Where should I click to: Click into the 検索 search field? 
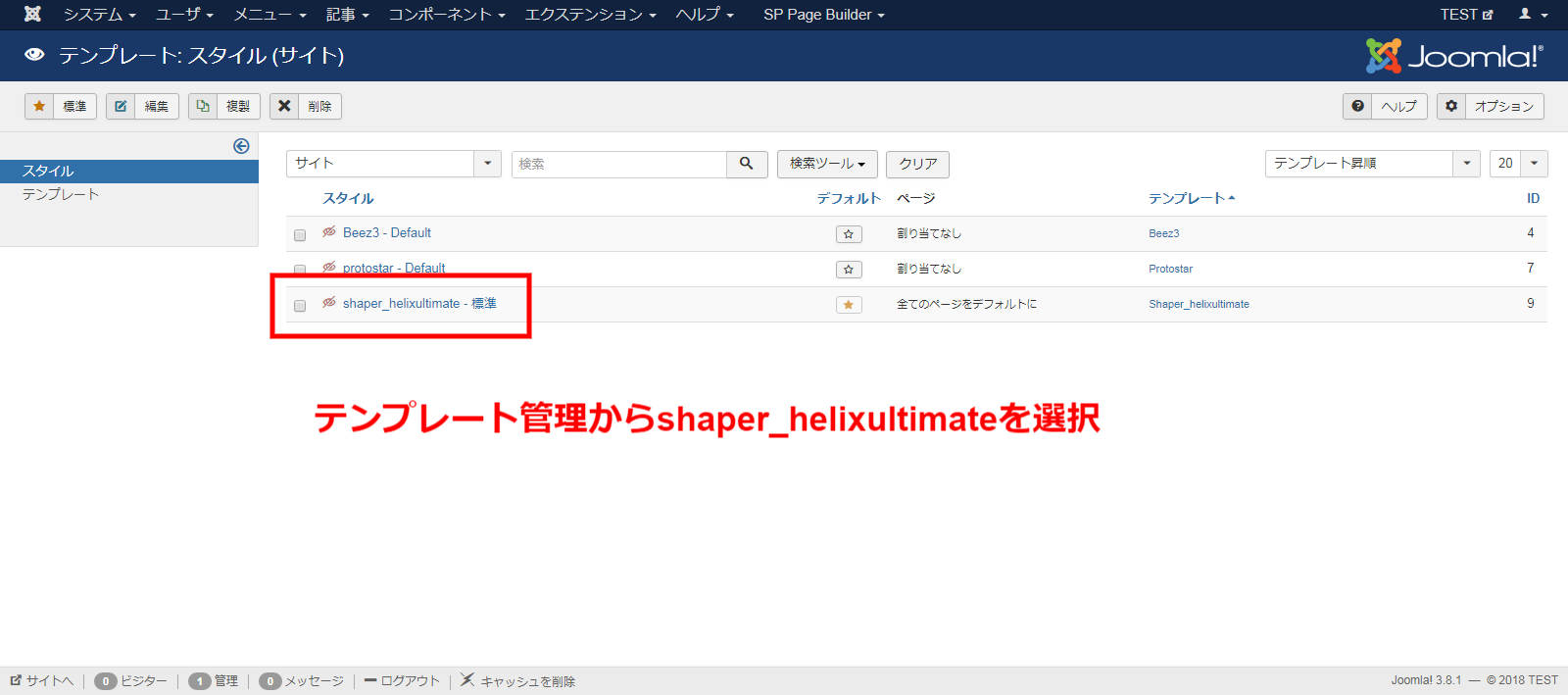[x=619, y=164]
